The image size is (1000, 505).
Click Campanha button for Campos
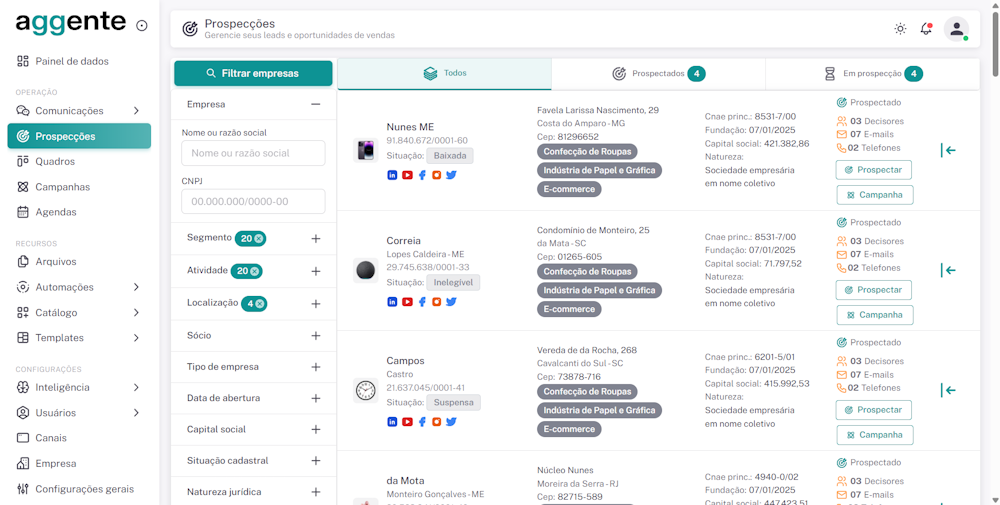pos(874,434)
